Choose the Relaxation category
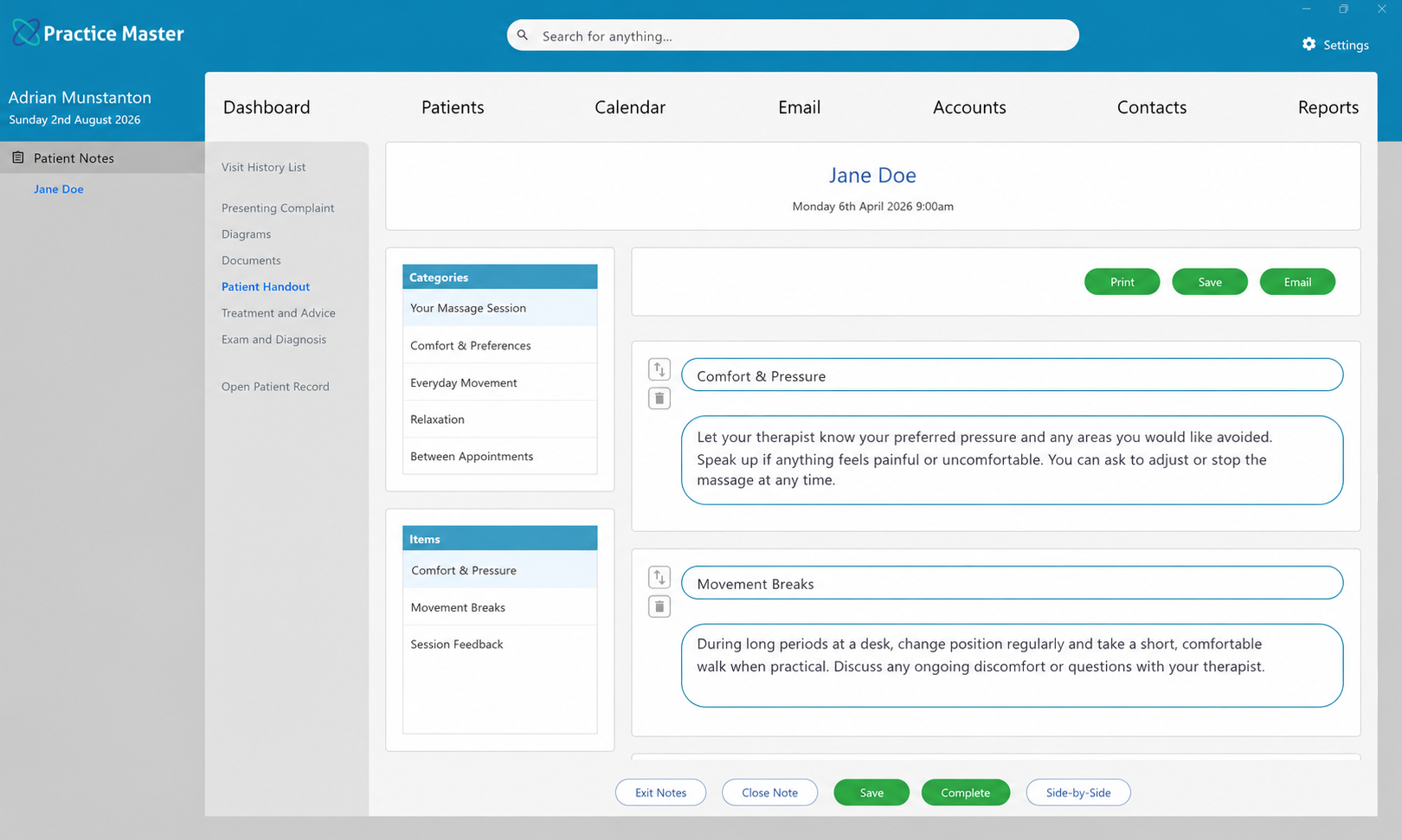The image size is (1402, 840). pyautogui.click(x=500, y=420)
